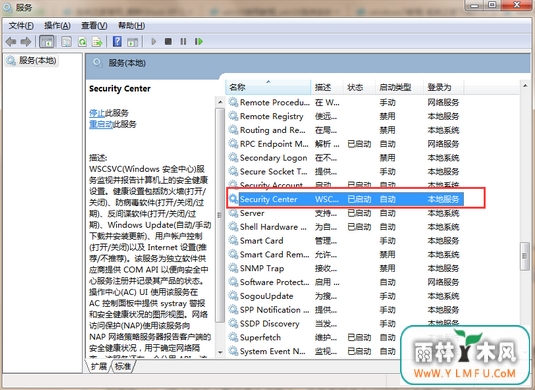
Task: Select the Server service row
Action: click(x=345, y=213)
